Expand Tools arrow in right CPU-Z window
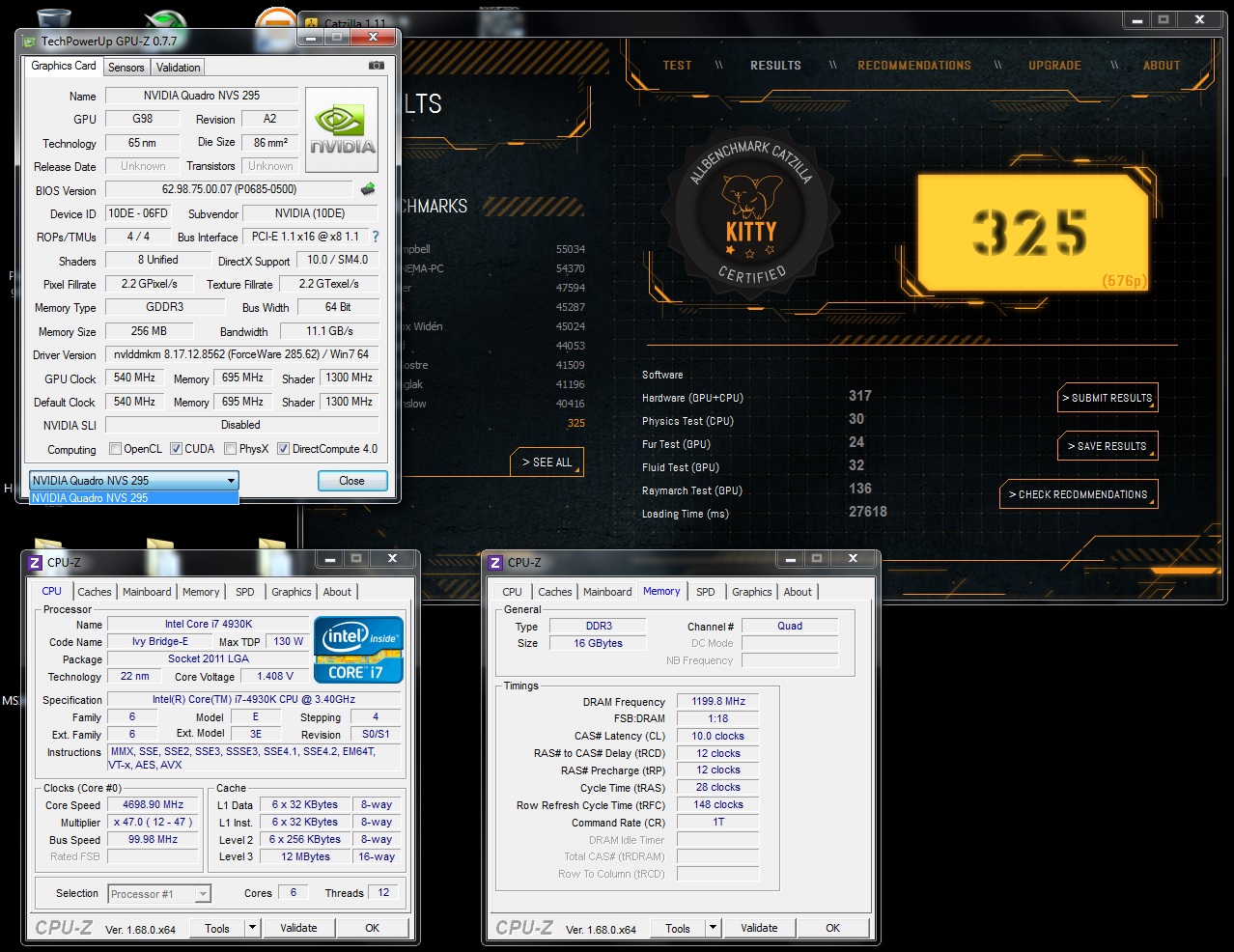Image resolution: width=1234 pixels, height=952 pixels. pos(713,928)
